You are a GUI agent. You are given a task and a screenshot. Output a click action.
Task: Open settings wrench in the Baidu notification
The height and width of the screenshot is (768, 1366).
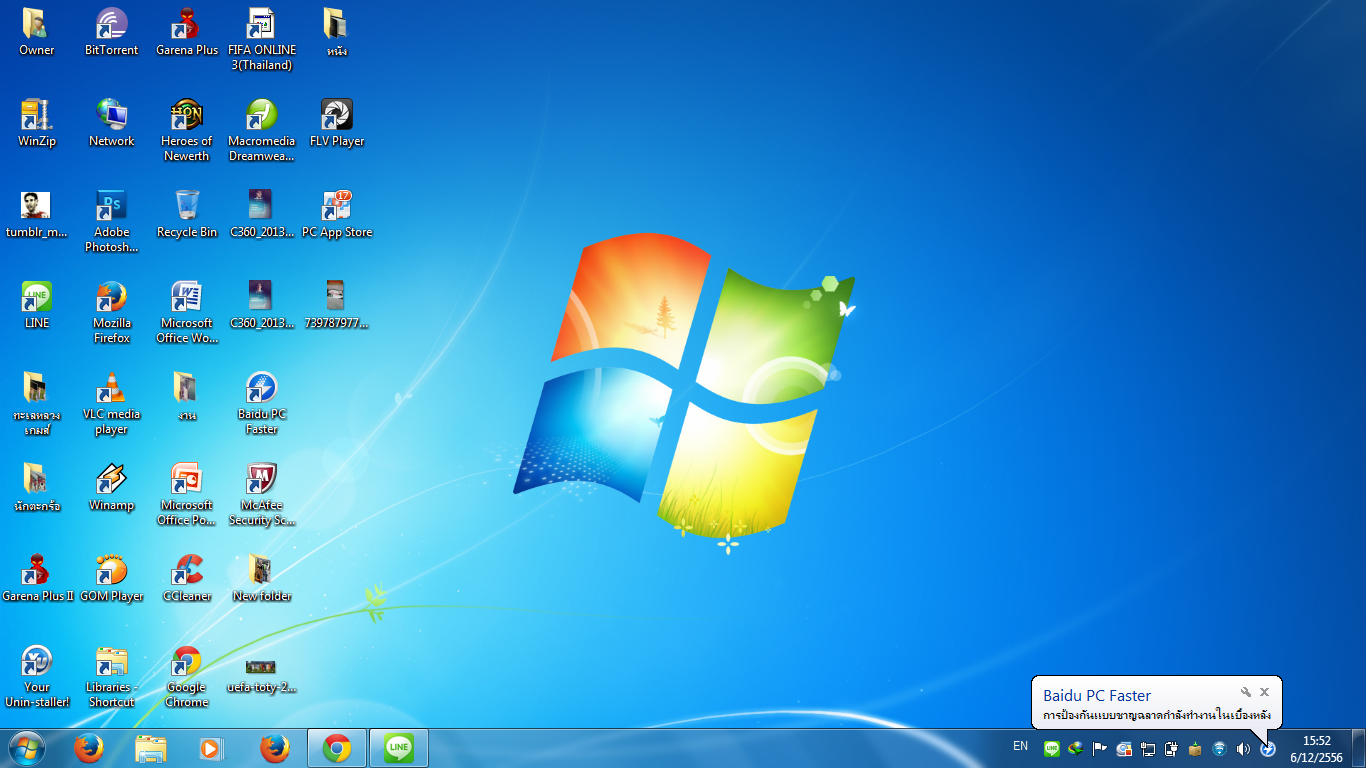(1246, 692)
